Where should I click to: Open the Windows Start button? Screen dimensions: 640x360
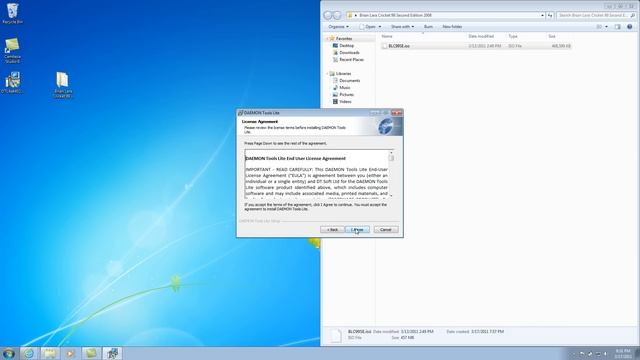coord(9,353)
